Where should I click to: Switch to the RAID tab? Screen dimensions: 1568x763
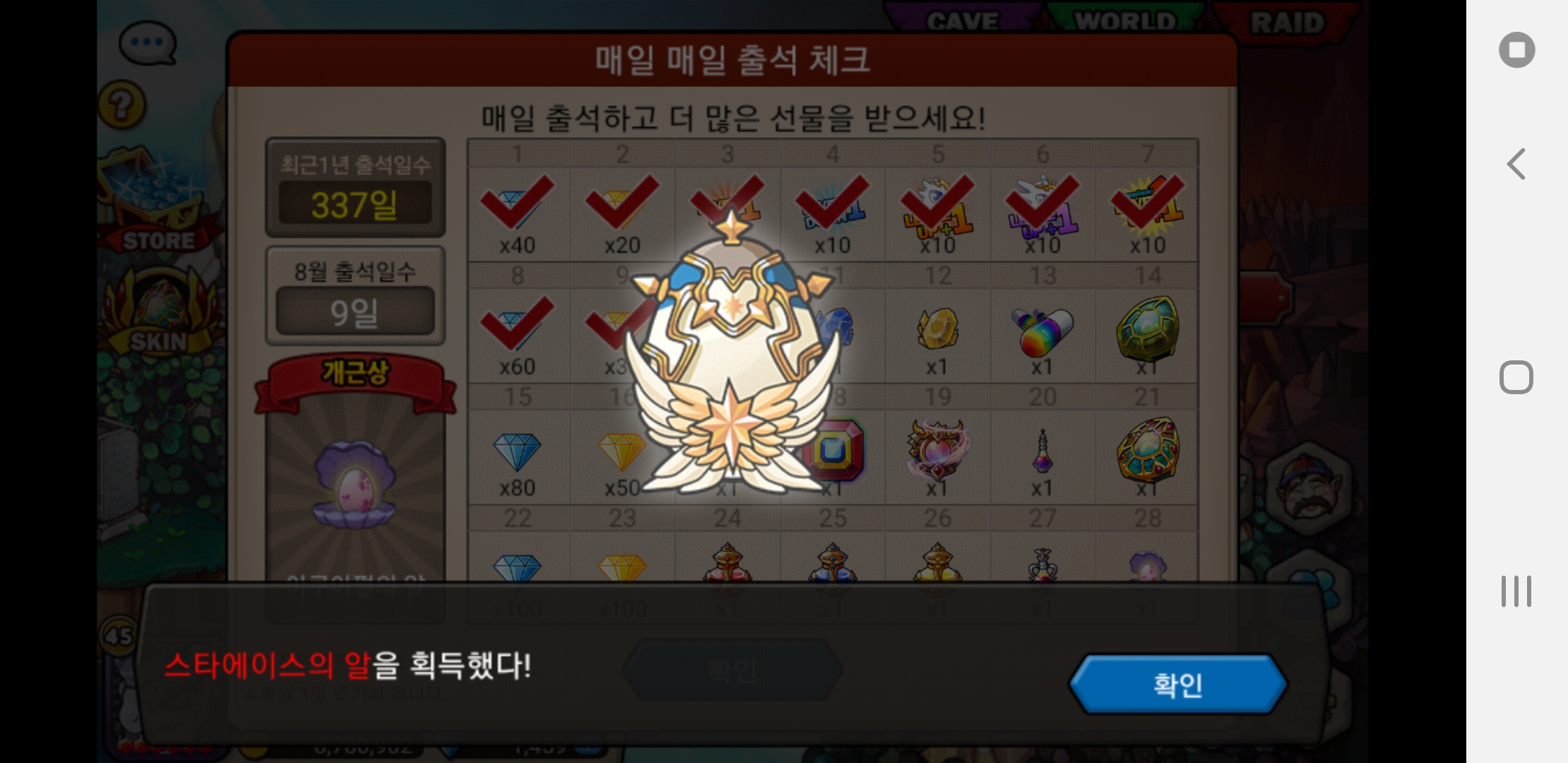click(x=1287, y=21)
